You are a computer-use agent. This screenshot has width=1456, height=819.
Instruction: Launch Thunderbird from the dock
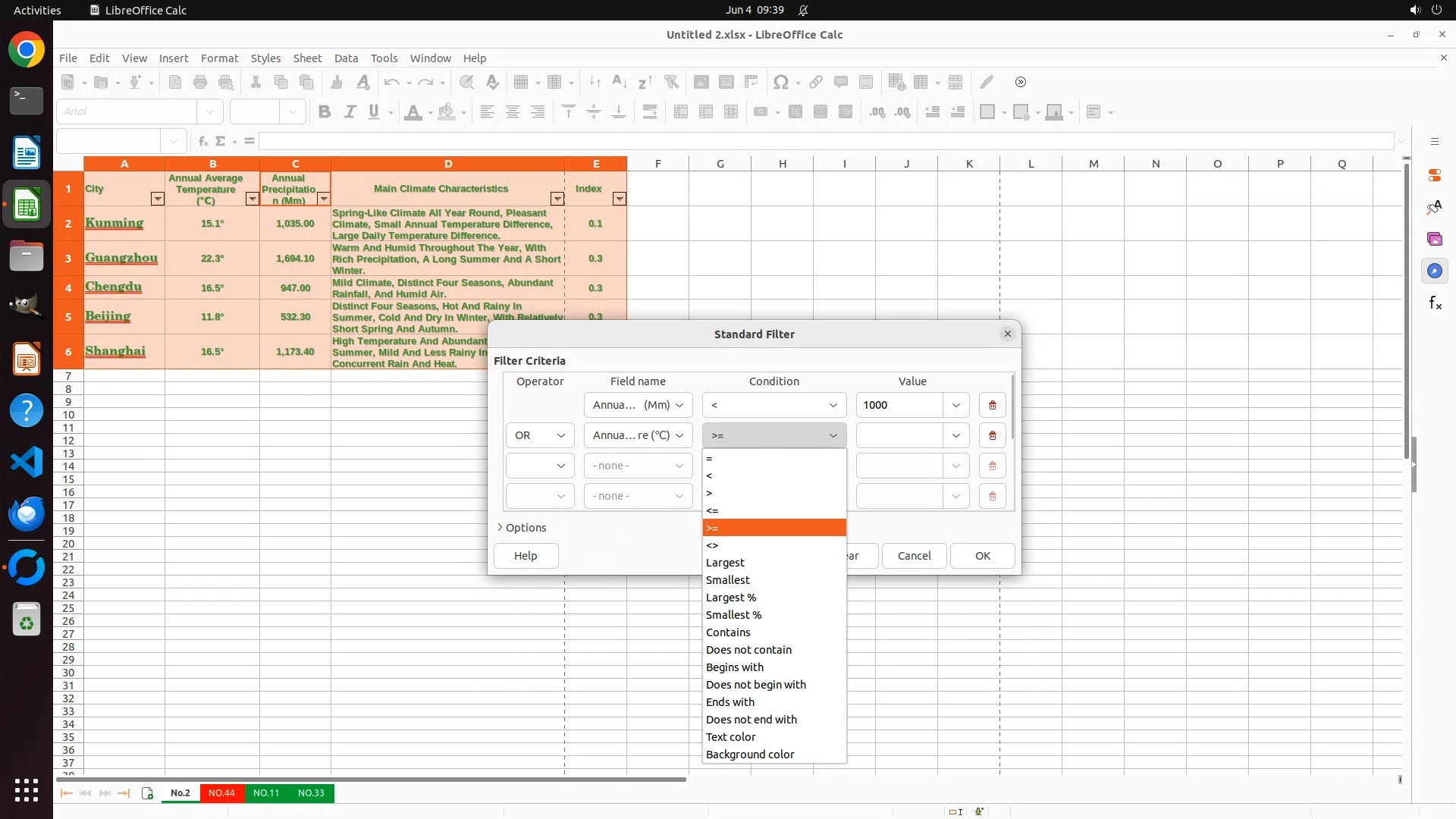(x=27, y=514)
